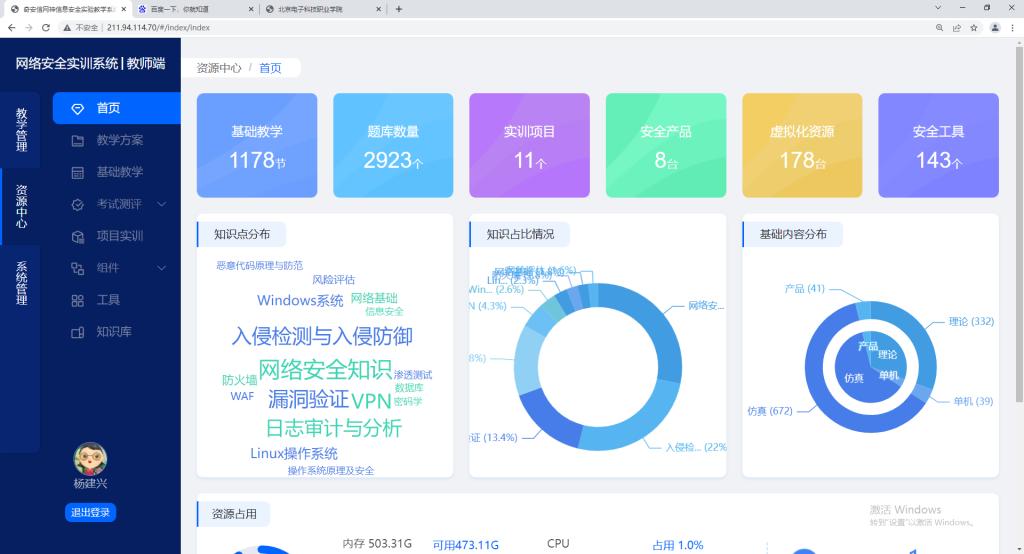The image size is (1024, 554).
Task: Click the page vertical scrollbar
Action: 1019,222
